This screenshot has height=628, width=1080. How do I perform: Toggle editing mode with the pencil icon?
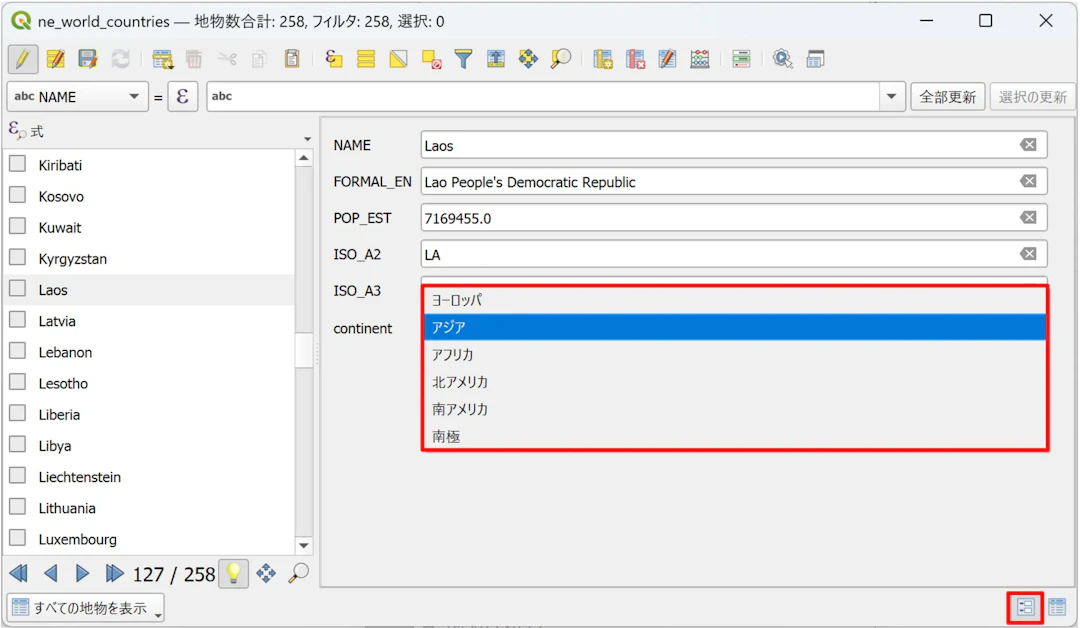tap(23, 59)
